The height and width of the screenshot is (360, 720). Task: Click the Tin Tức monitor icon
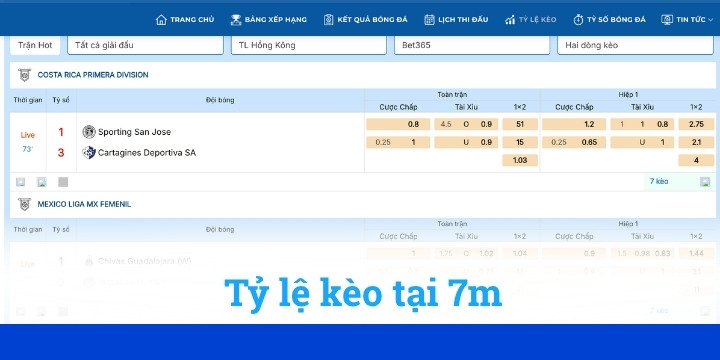(x=667, y=20)
